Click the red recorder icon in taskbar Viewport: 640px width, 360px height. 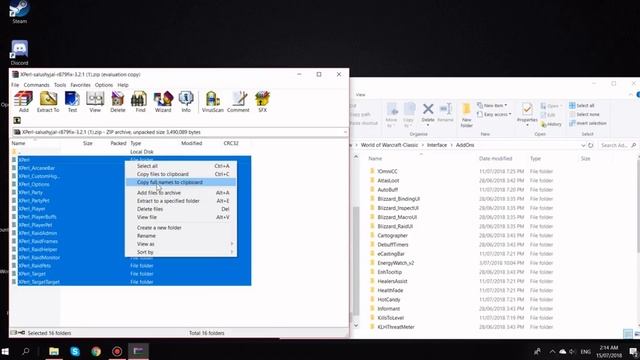point(117,351)
